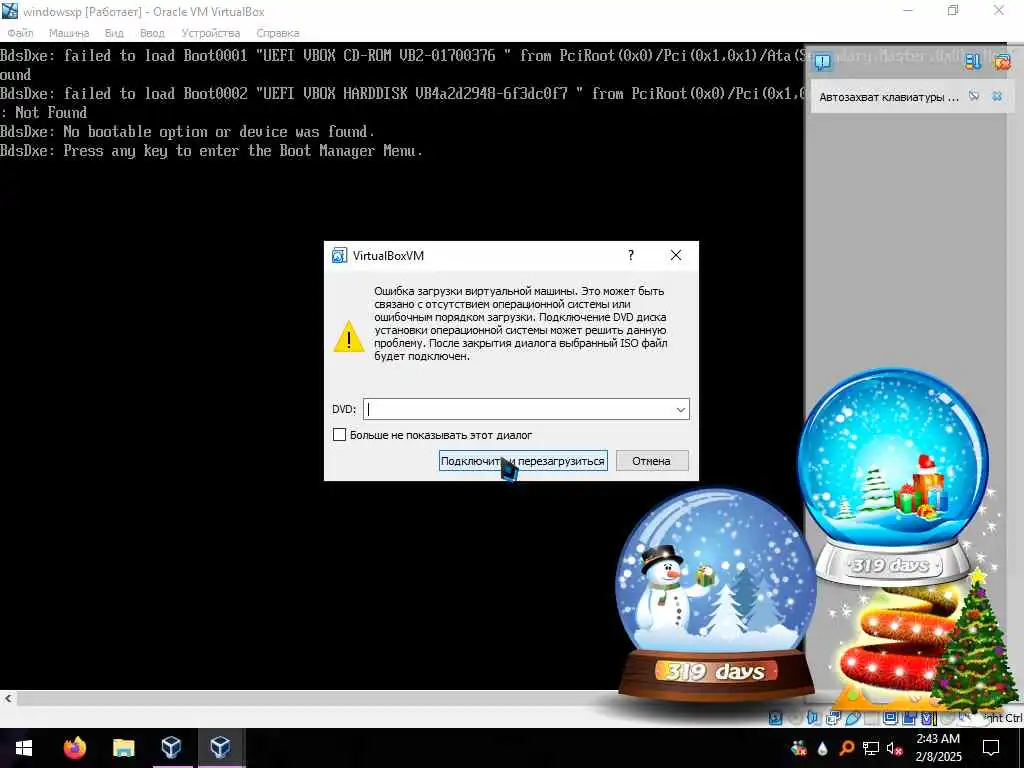Click 'Подключить и перезагрузиться' button
The image size is (1024, 768).
523,461
